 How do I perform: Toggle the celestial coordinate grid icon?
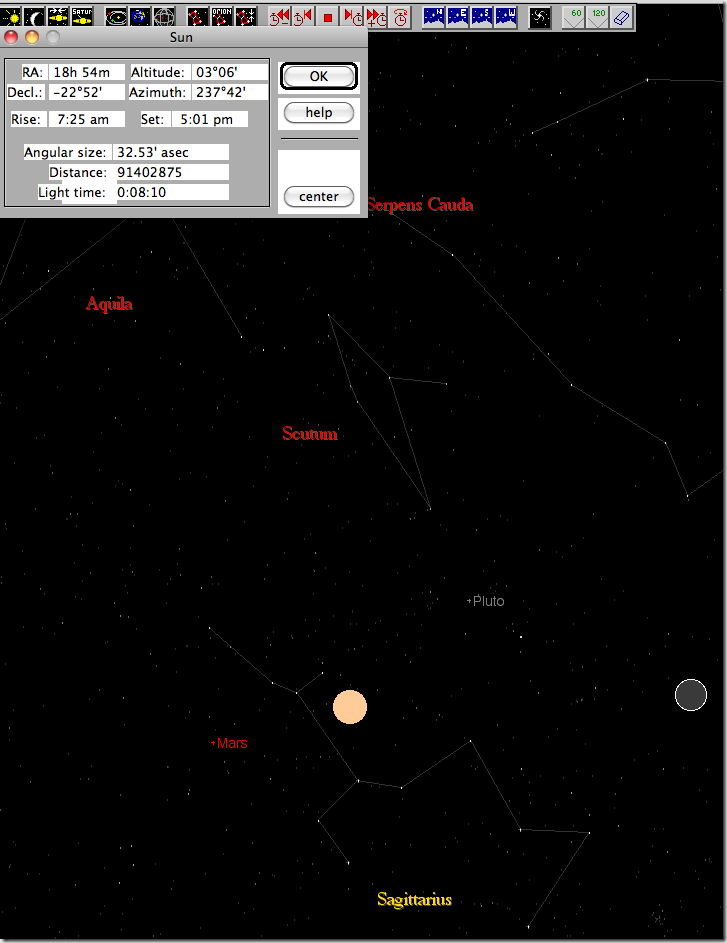click(x=164, y=16)
